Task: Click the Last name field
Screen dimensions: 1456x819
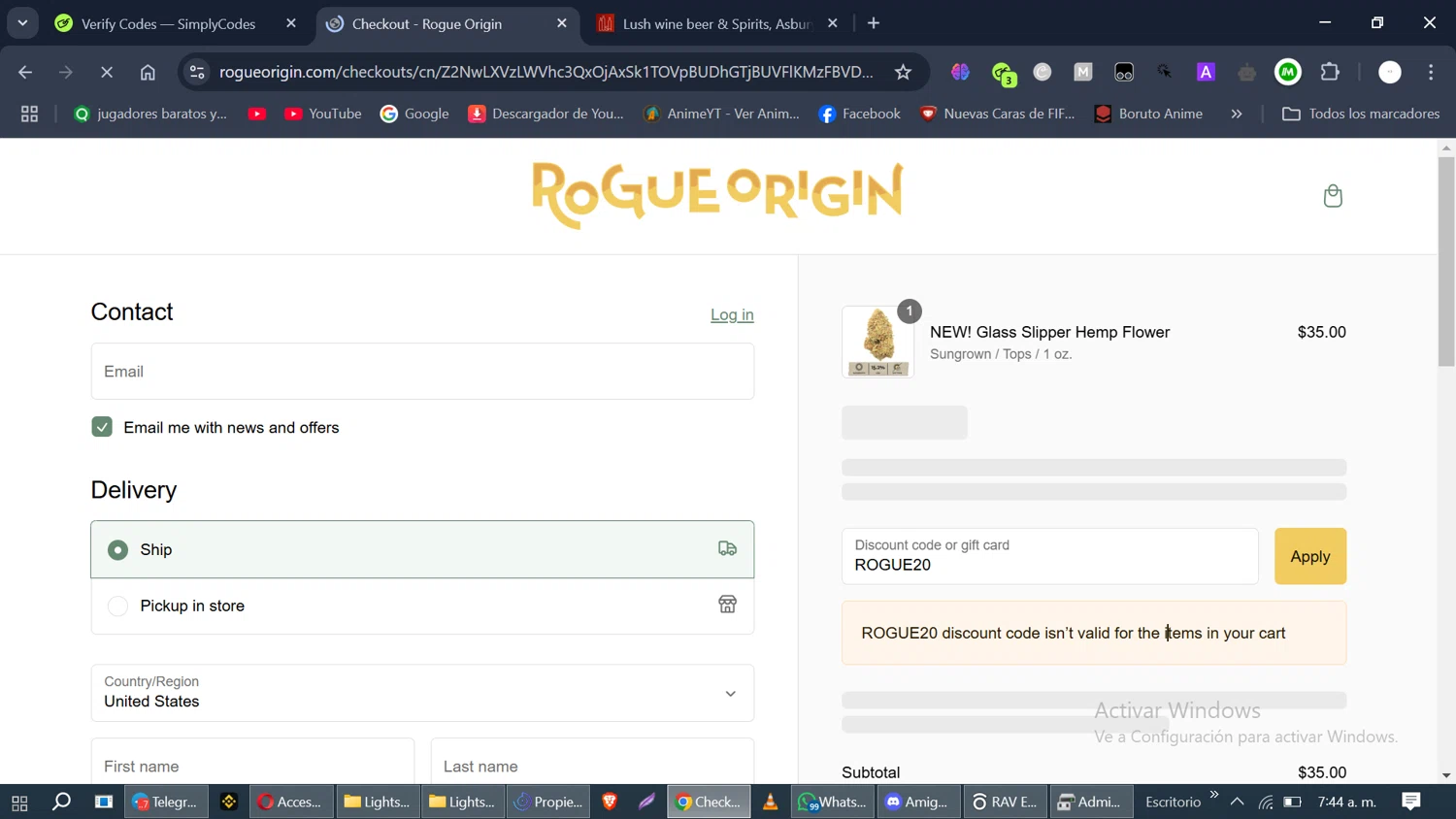Action: [x=592, y=762]
